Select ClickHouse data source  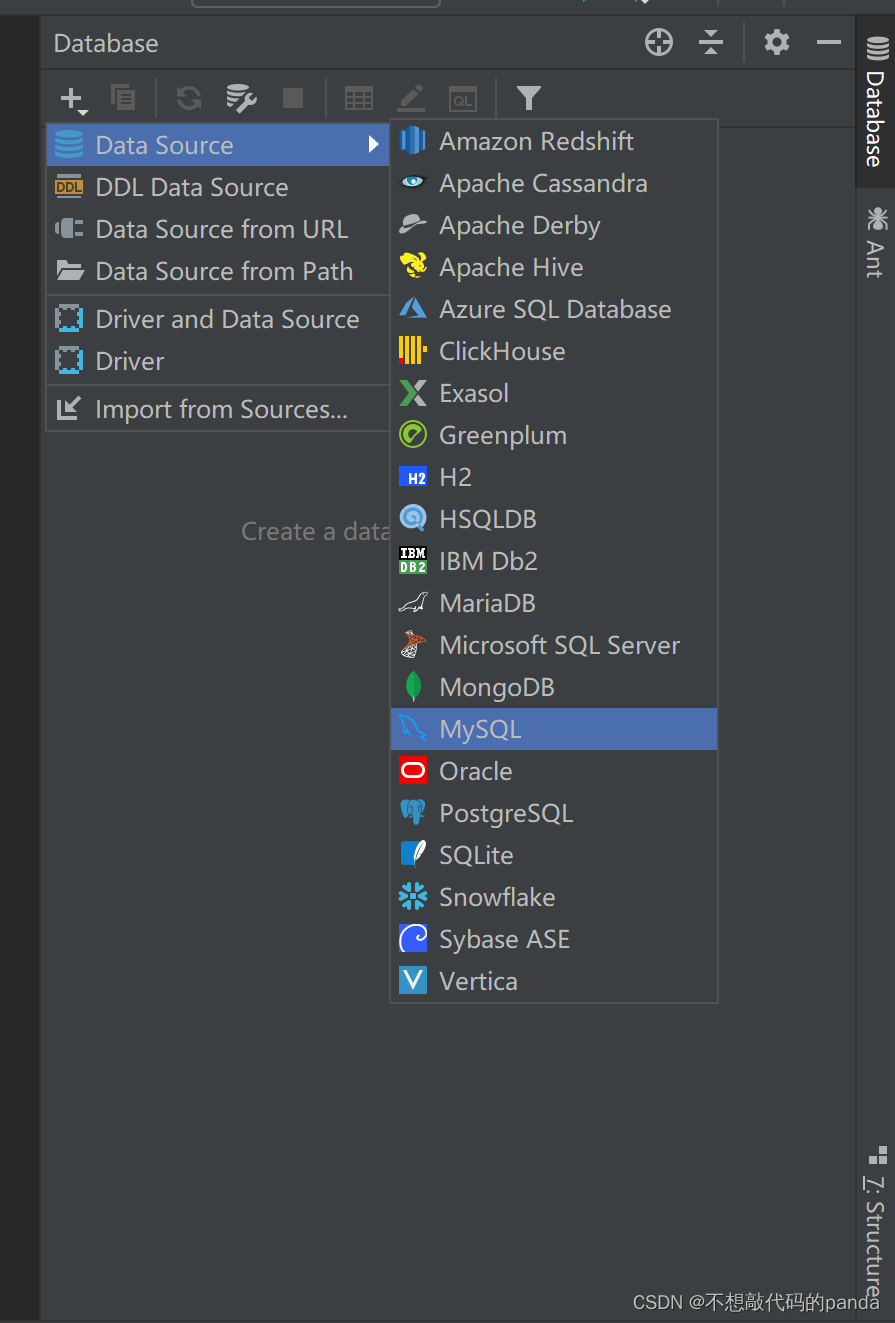554,351
